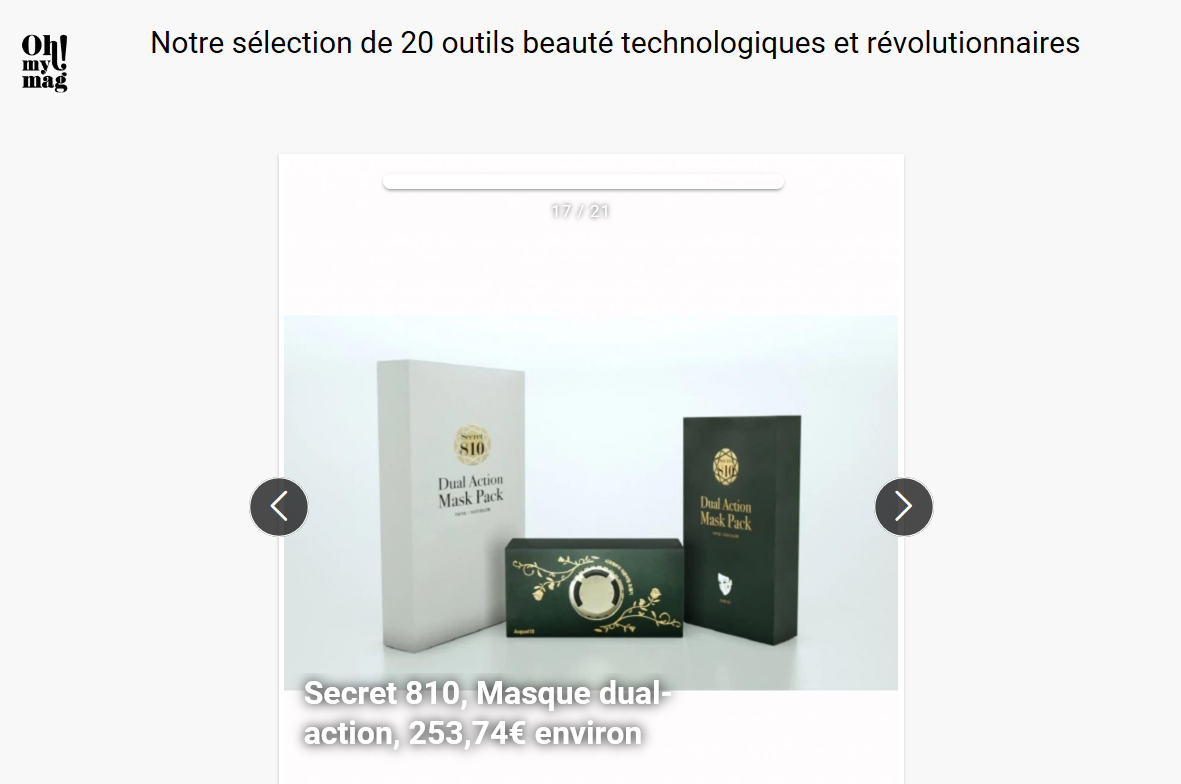Click the 253,74€ environ price text
The width and height of the screenshot is (1181, 784).
tap(525, 733)
